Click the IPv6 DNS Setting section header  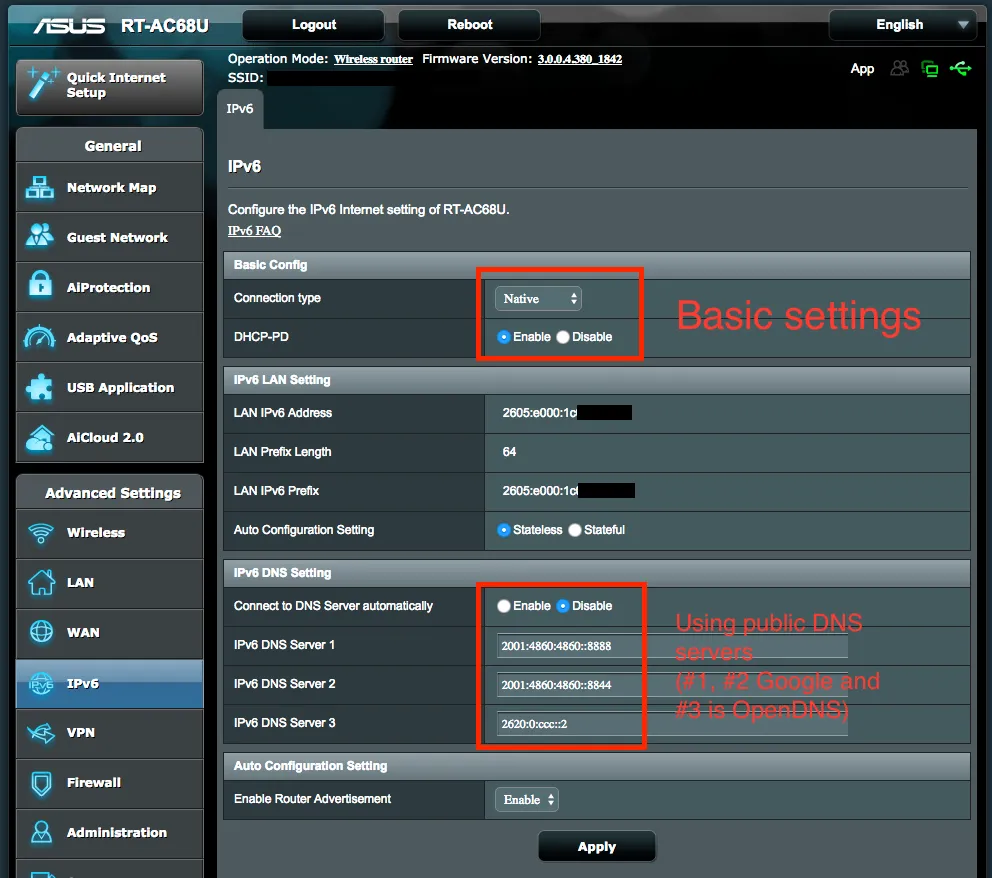597,573
